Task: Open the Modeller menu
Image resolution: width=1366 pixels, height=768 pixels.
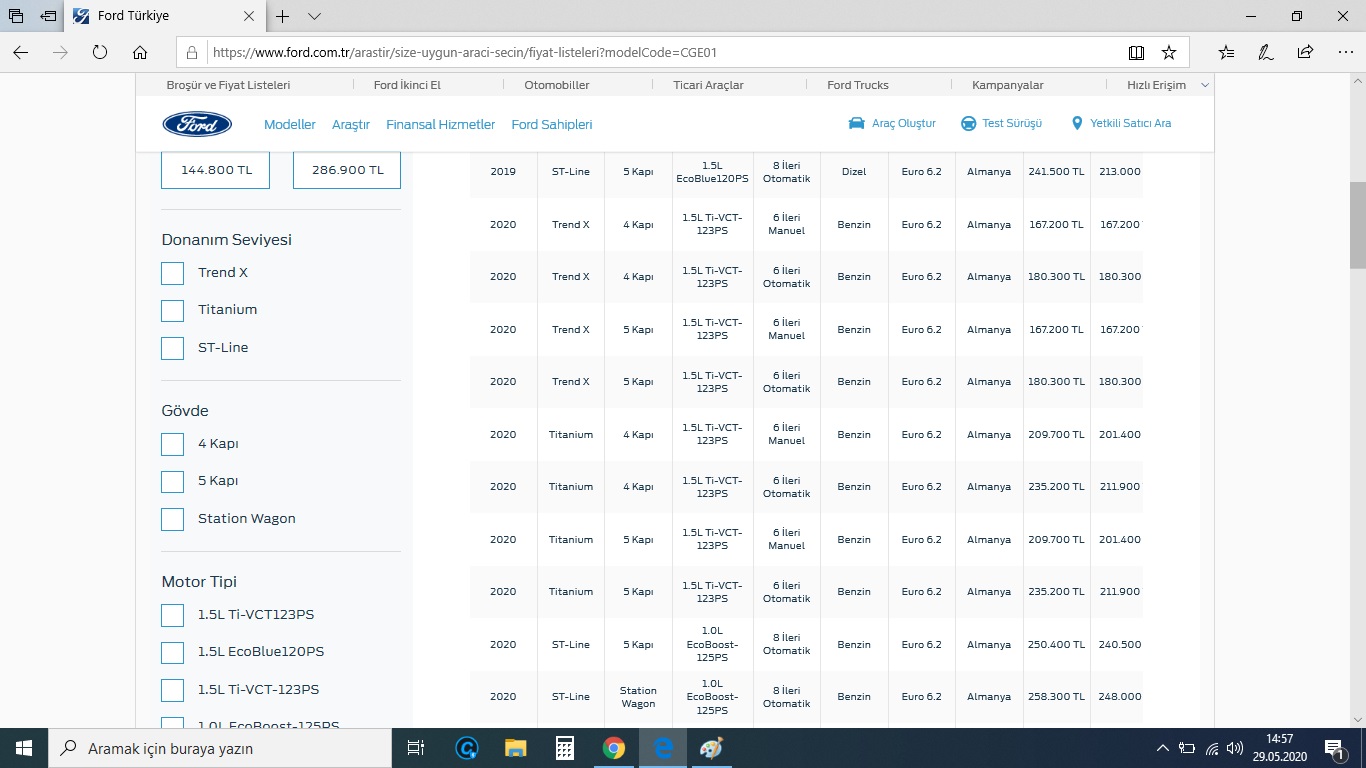Action: (x=290, y=124)
